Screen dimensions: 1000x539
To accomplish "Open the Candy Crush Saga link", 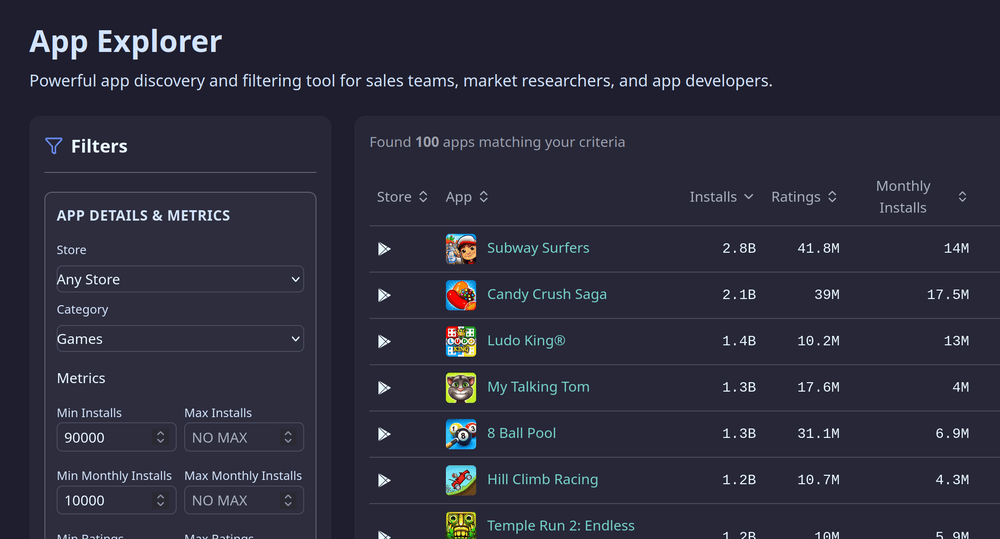I will coord(547,295).
